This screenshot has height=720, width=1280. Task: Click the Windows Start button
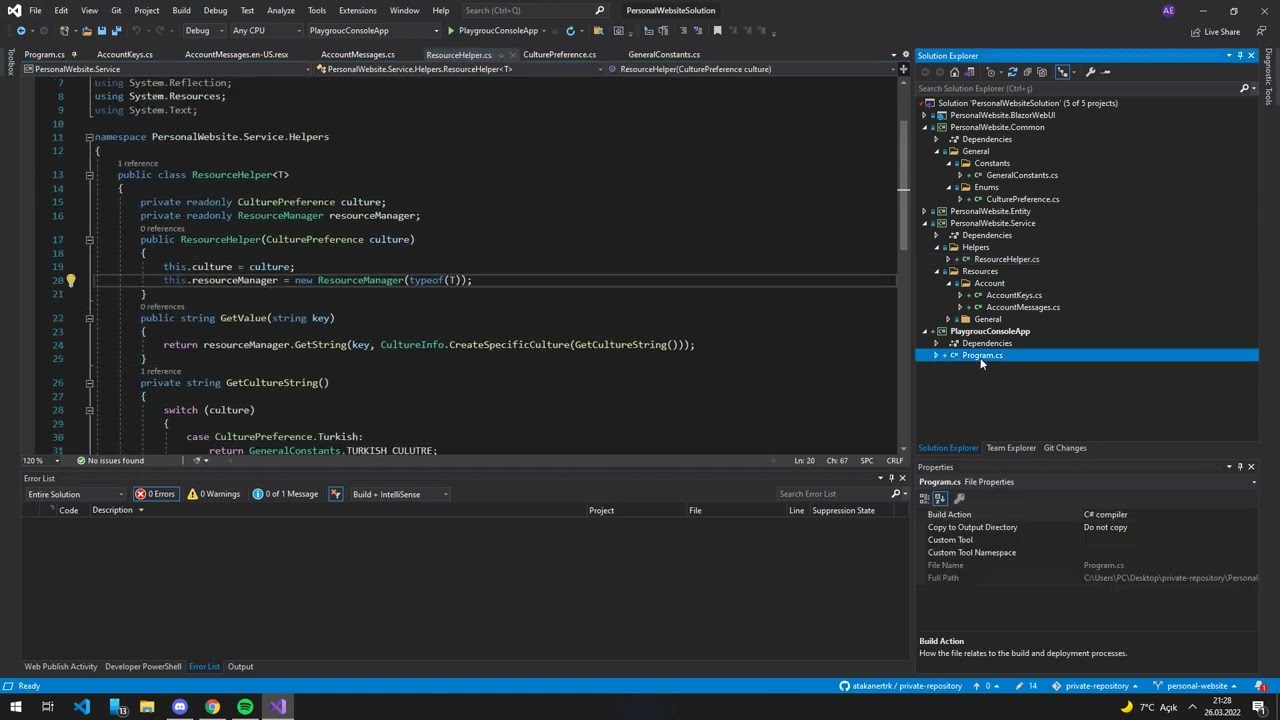point(15,707)
